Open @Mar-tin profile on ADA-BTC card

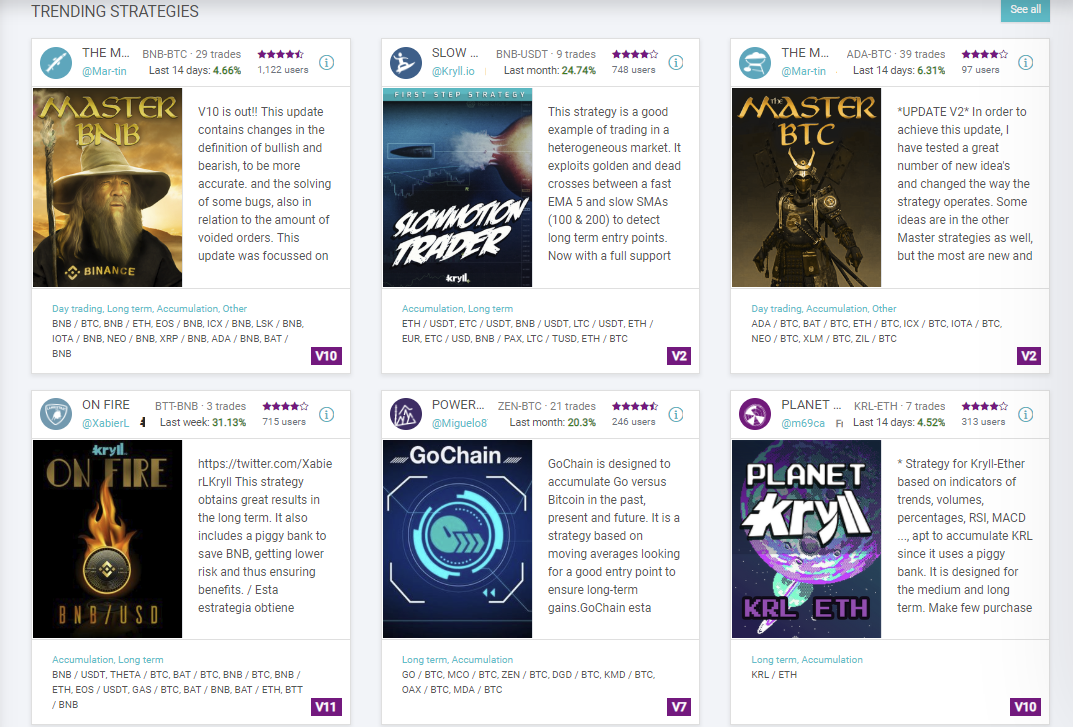tap(803, 71)
